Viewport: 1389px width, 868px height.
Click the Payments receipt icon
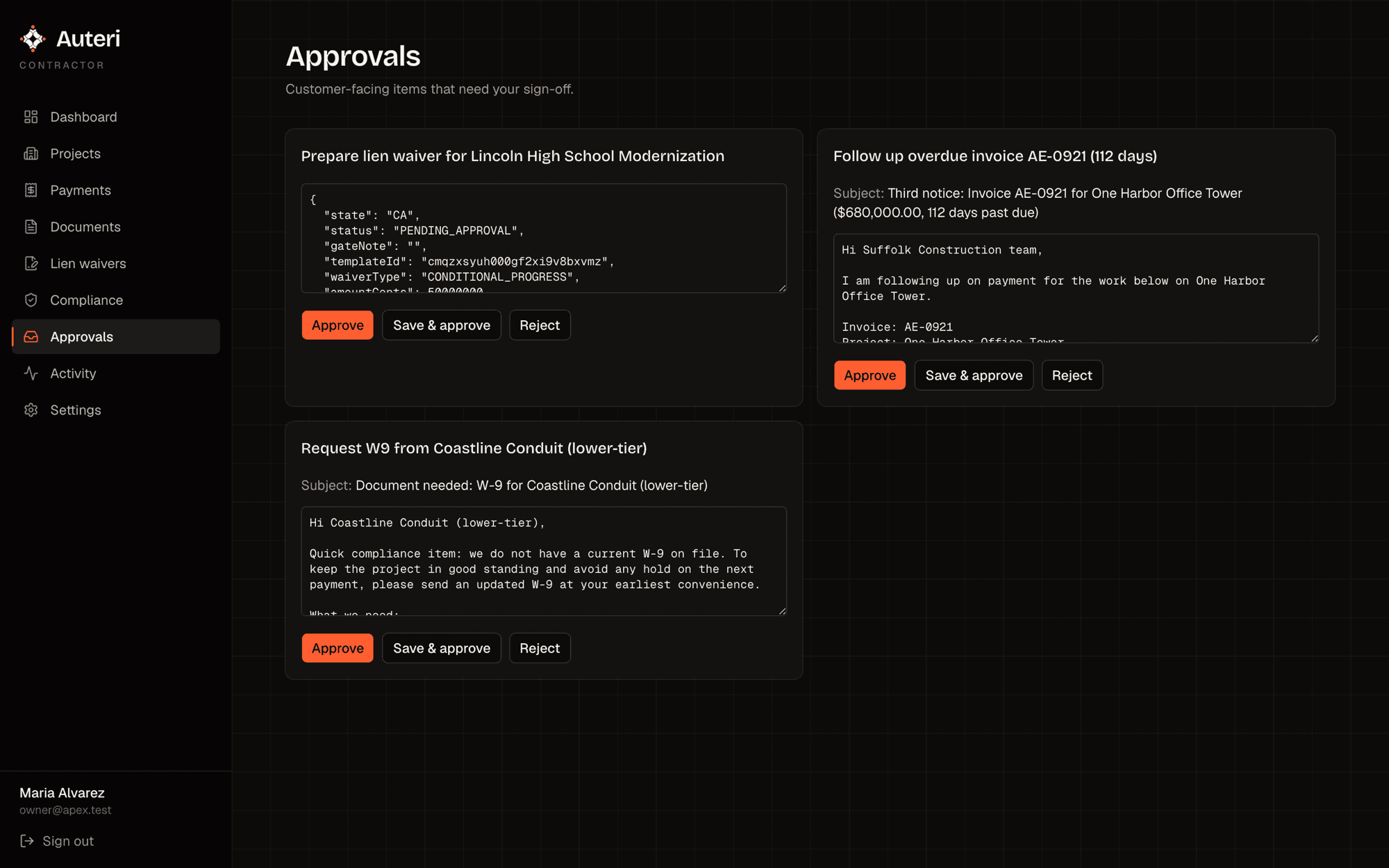31,190
